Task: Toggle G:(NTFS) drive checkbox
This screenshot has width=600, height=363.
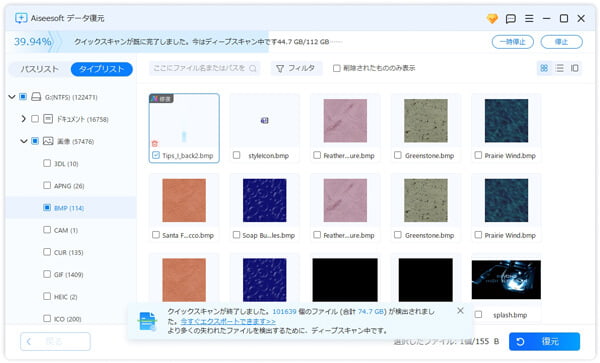Action: point(23,97)
